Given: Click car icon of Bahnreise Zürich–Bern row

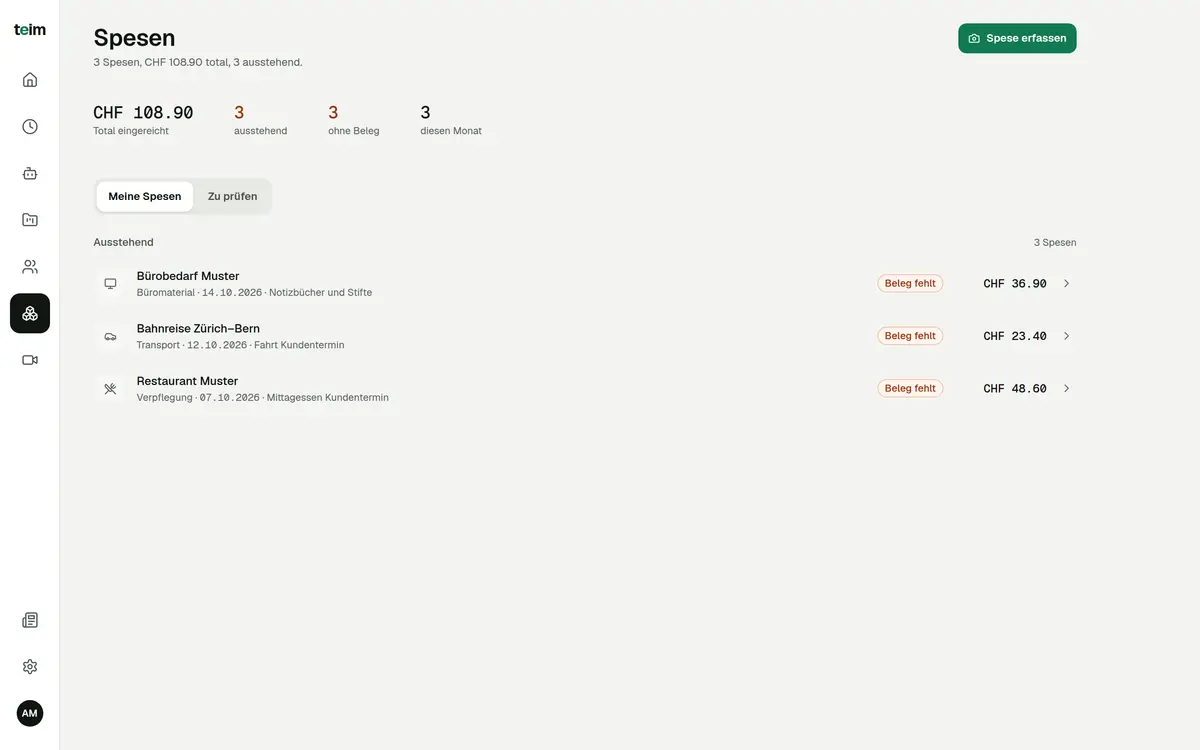Looking at the screenshot, I should [x=110, y=336].
